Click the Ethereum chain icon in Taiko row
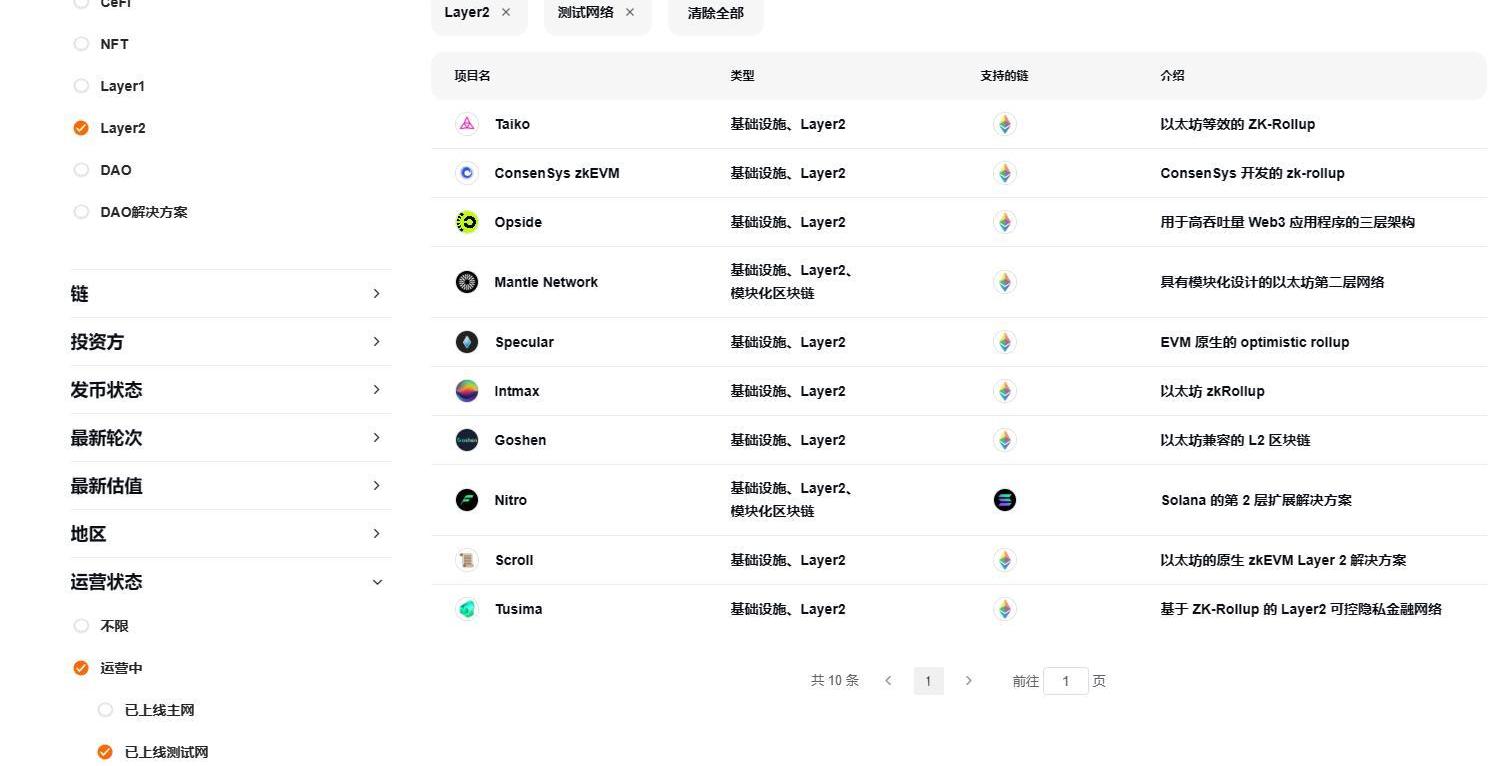This screenshot has width=1510, height=766. tap(1005, 124)
